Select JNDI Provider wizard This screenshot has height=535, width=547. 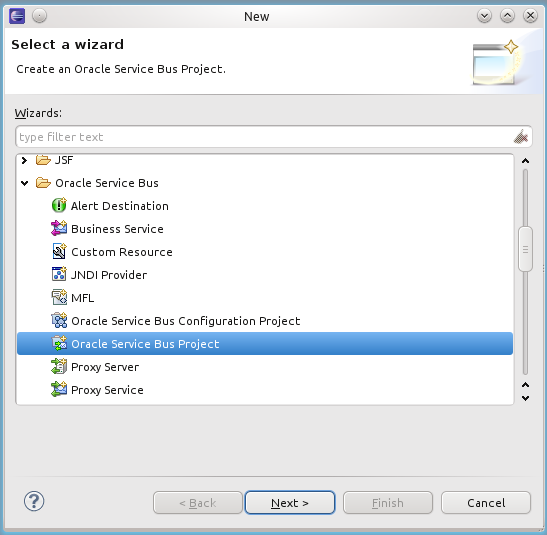[109, 275]
